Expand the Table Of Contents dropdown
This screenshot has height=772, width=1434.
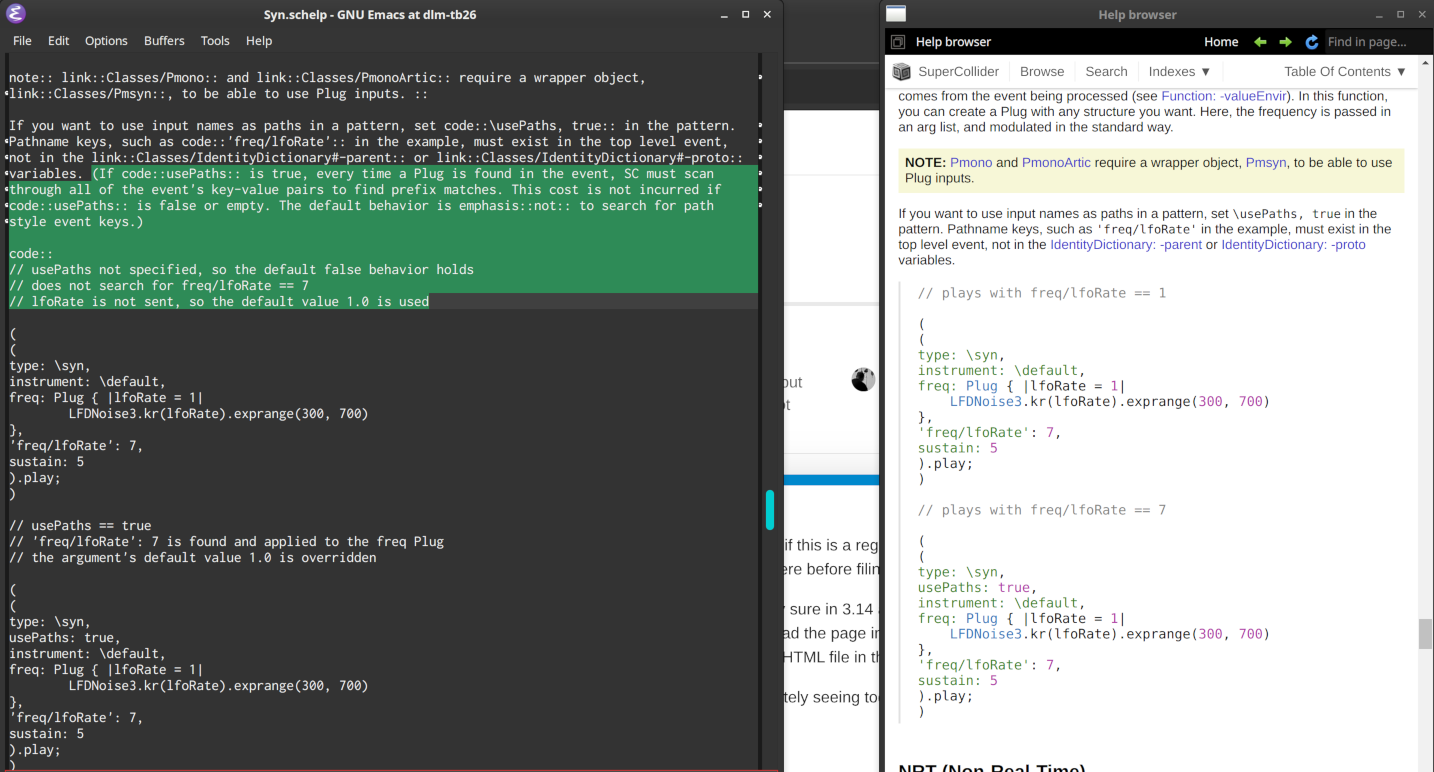coord(1345,72)
